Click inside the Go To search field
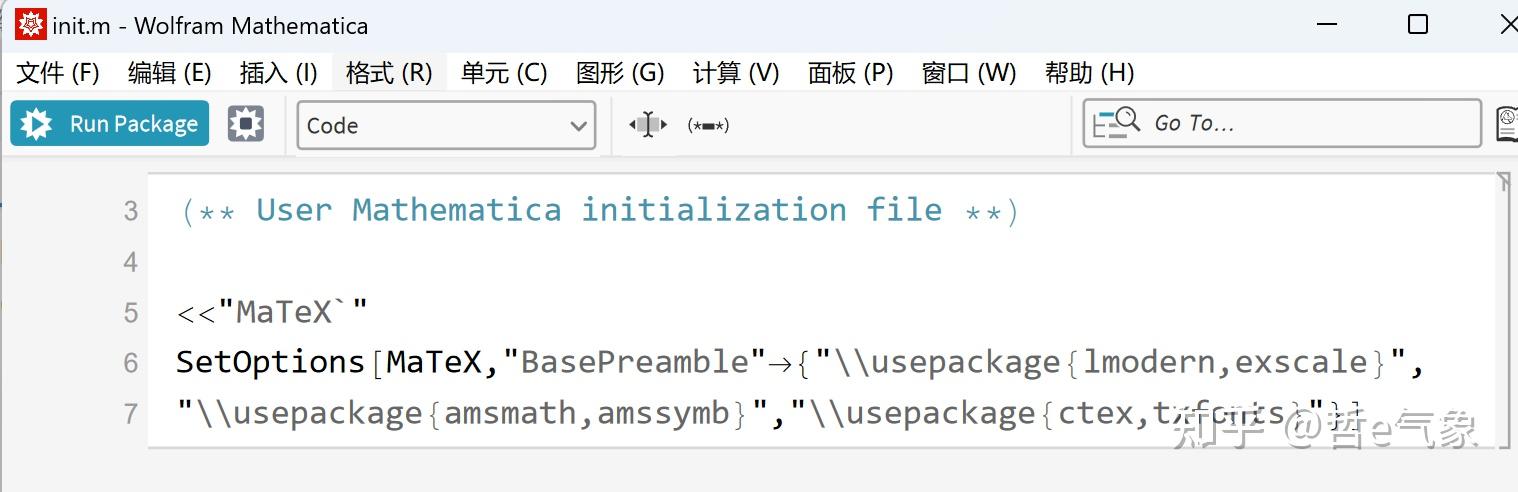Screen dimensions: 1518x492 (x=1300, y=124)
